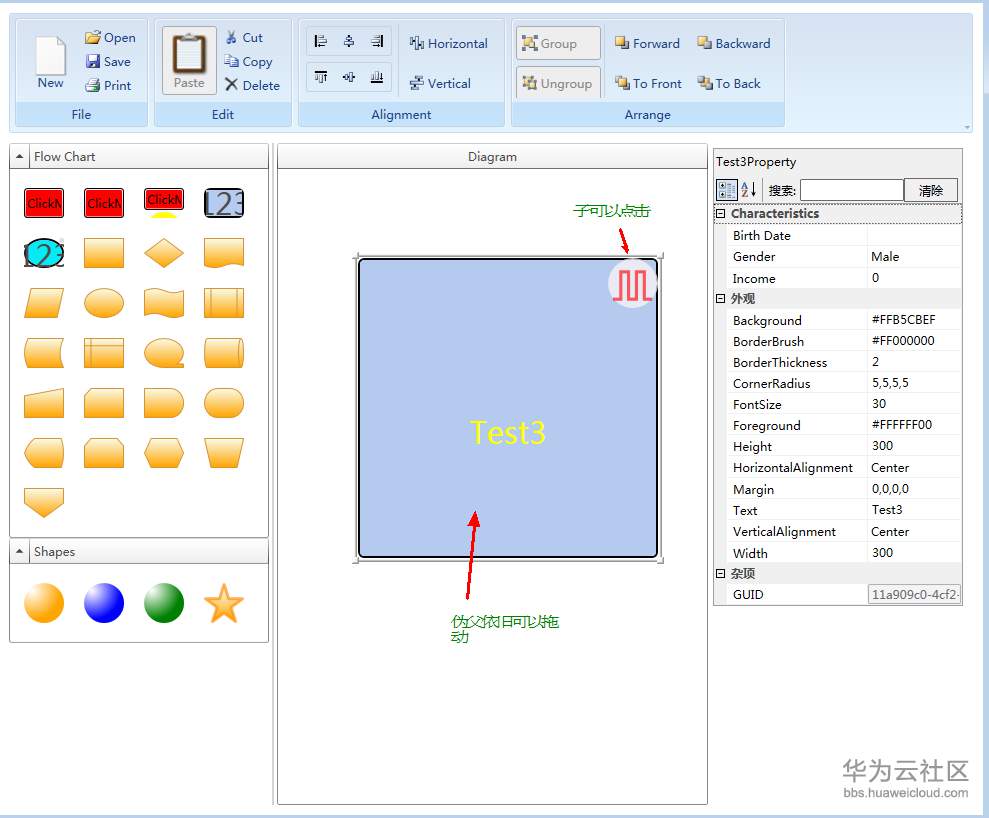Viewport: 989px width, 818px height.
Task: Align objects to bottom edge
Action: tap(377, 77)
